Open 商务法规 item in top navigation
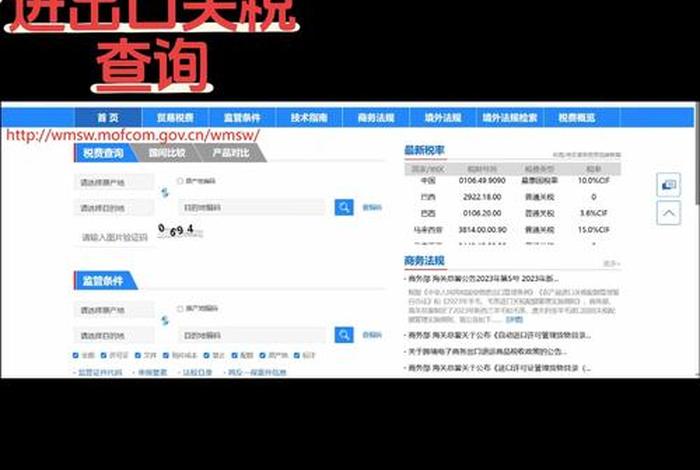The width and height of the screenshot is (700, 470). click(x=376, y=117)
